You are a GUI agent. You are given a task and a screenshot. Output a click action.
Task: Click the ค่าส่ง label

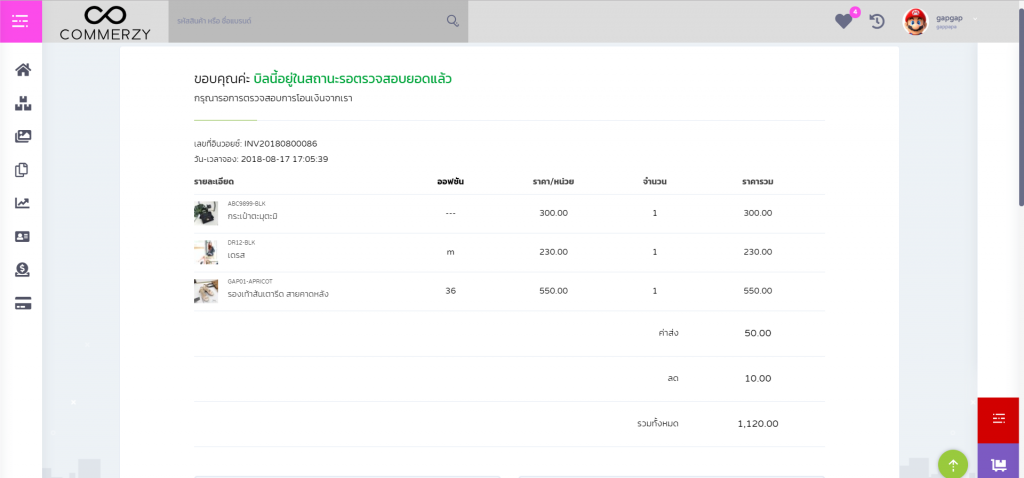pos(668,333)
